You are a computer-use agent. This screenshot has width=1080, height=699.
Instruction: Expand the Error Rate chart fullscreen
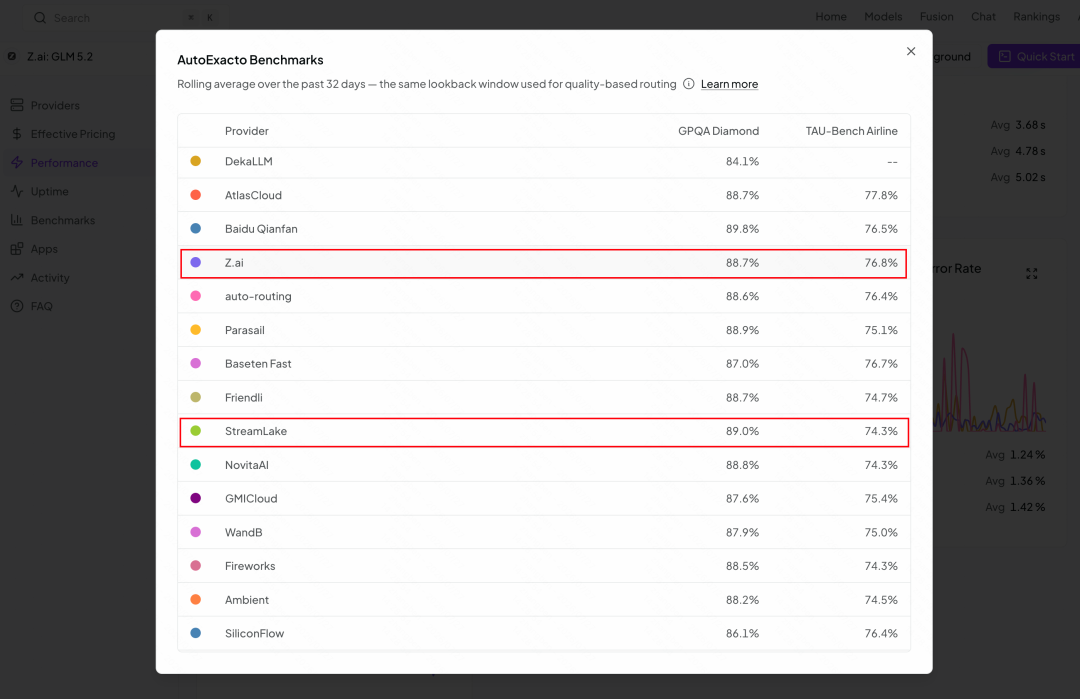1032,274
